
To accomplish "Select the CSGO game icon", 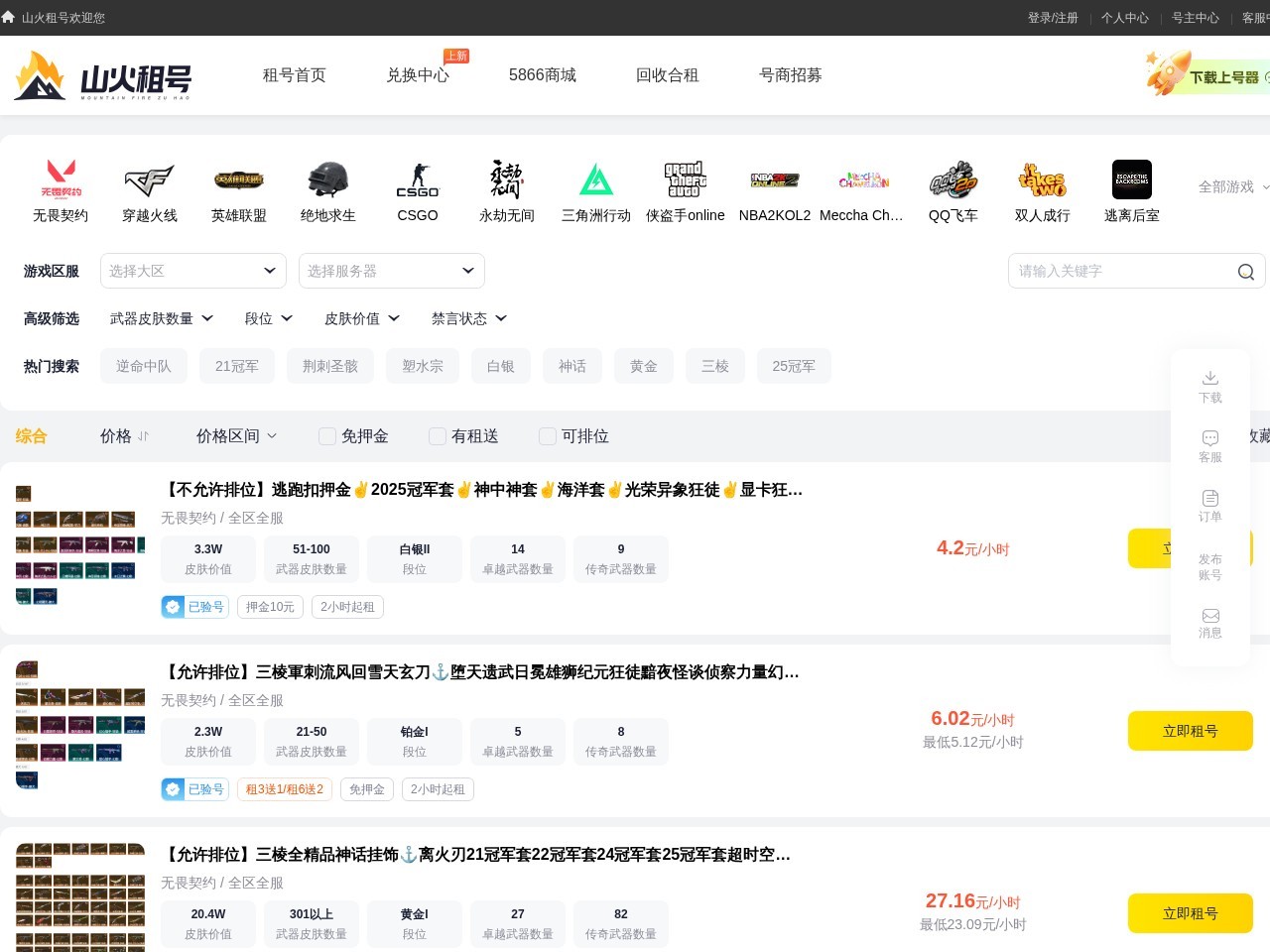I will (x=418, y=179).
